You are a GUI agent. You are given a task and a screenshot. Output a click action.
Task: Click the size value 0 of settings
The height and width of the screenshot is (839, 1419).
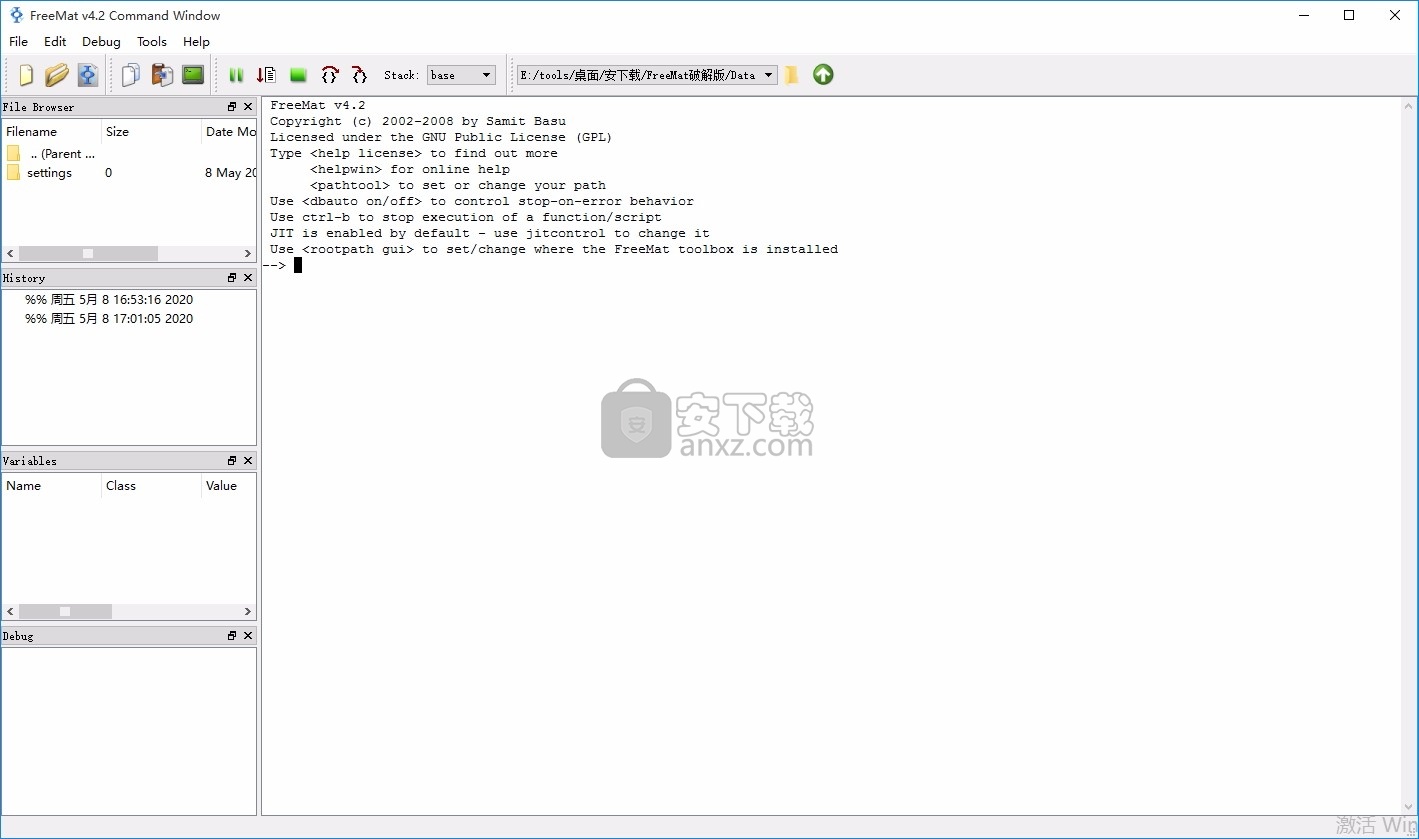108,173
